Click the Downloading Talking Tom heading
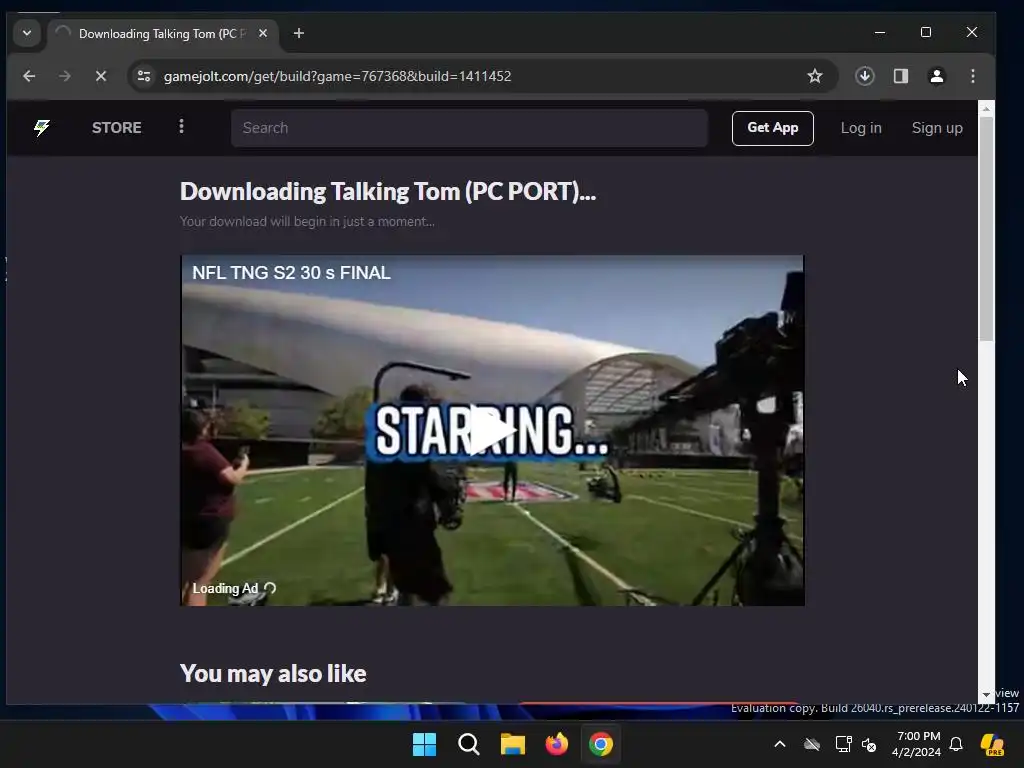The width and height of the screenshot is (1024, 768). pos(388,192)
